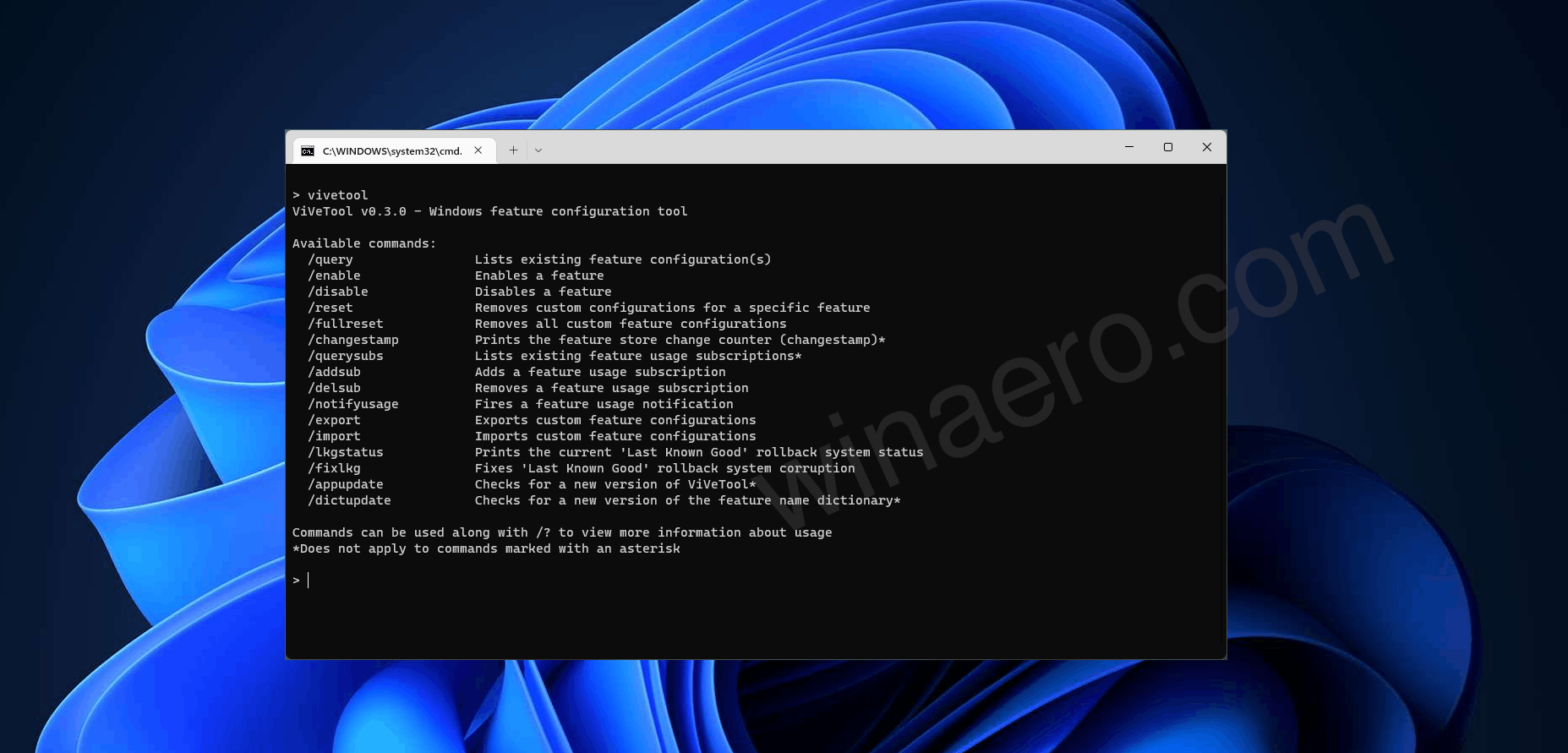Click the /addsub command text

[334, 372]
